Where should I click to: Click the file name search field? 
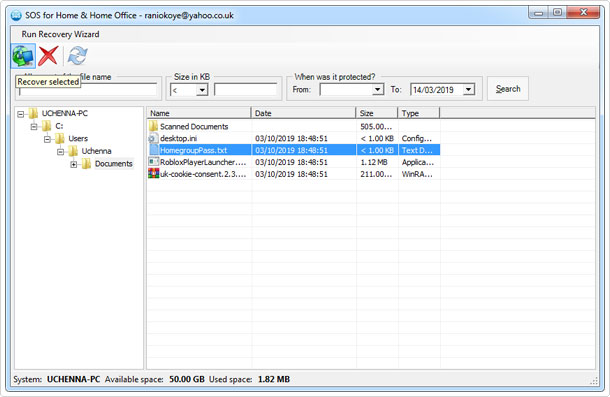(88, 90)
